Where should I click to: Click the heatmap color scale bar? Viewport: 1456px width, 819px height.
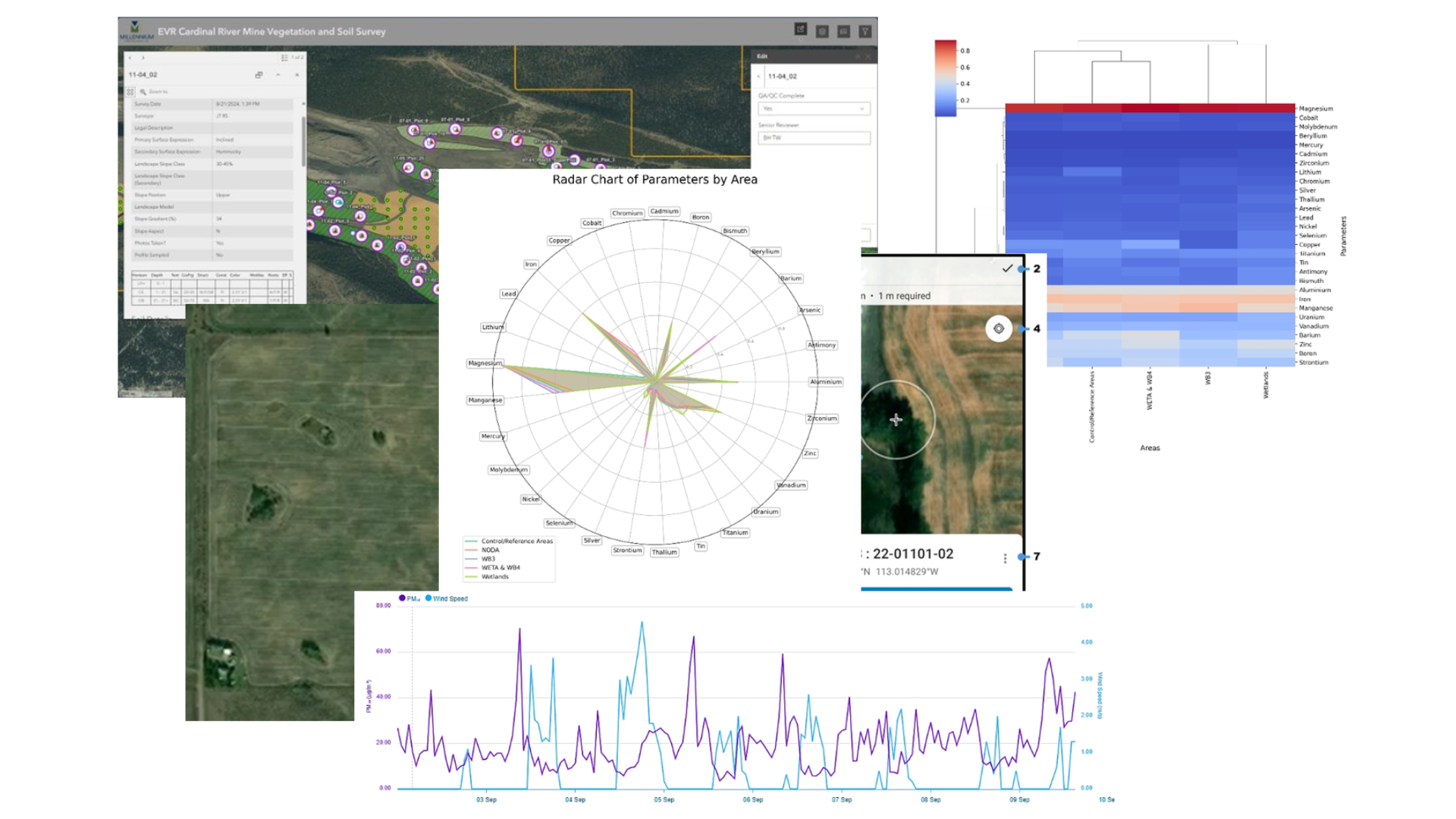tap(946, 78)
